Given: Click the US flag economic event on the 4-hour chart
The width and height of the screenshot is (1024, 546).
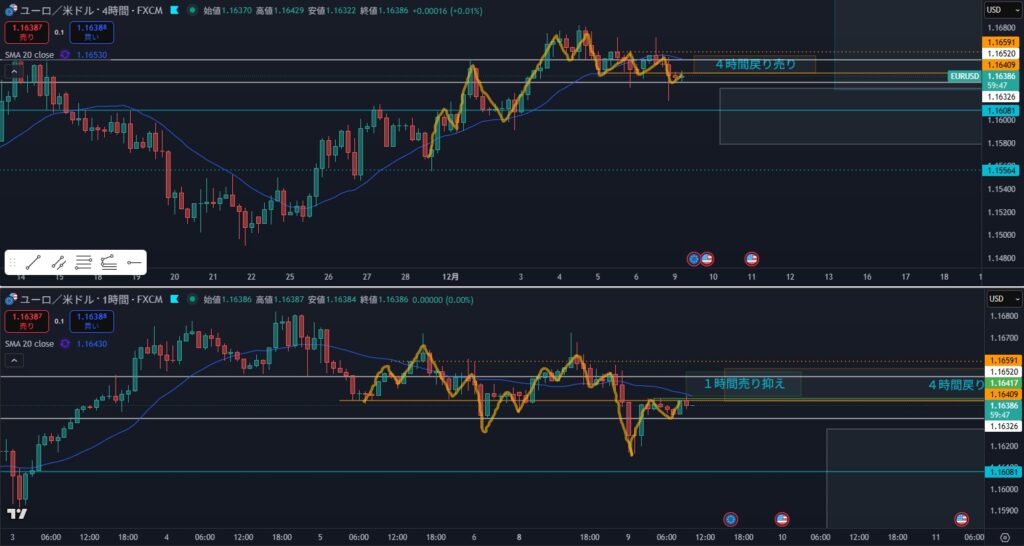Looking at the screenshot, I should point(707,258).
